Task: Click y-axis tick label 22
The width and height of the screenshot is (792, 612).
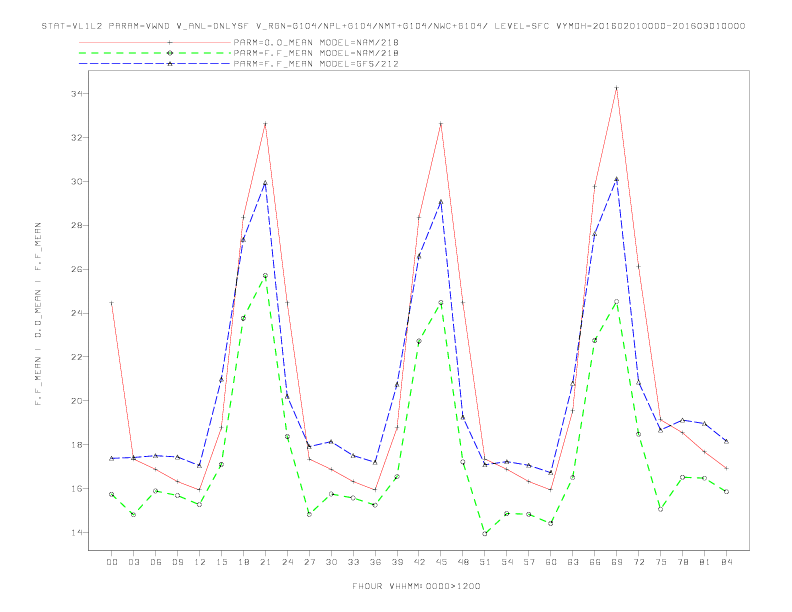Action: coord(76,357)
